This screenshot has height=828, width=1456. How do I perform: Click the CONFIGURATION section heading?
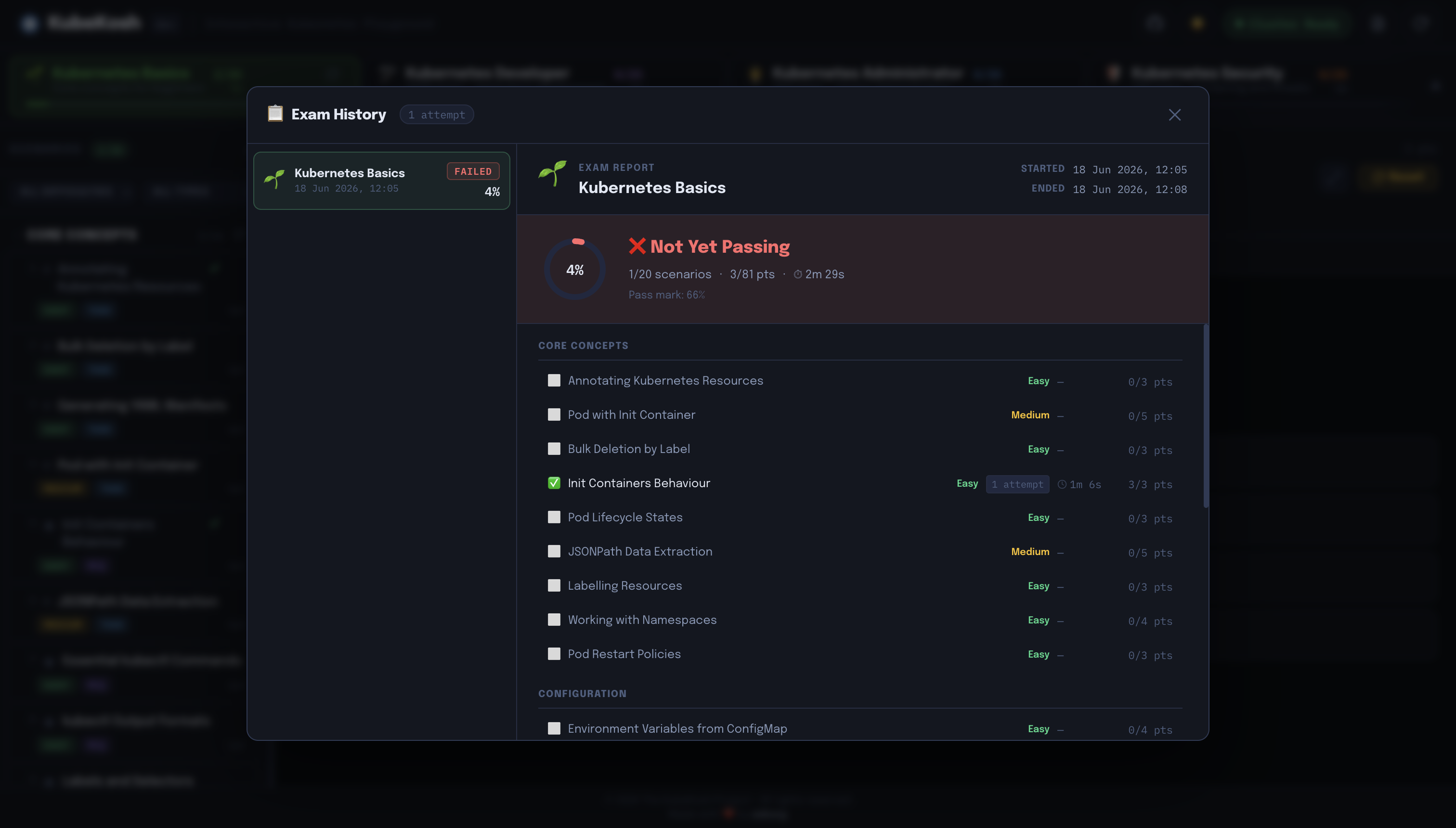point(583,694)
